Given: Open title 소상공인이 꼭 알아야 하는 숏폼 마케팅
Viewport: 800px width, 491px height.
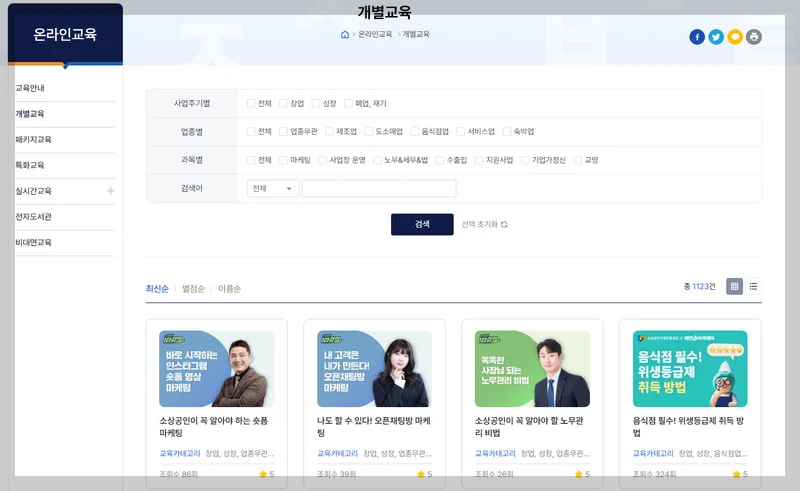Looking at the screenshot, I should (x=214, y=427).
